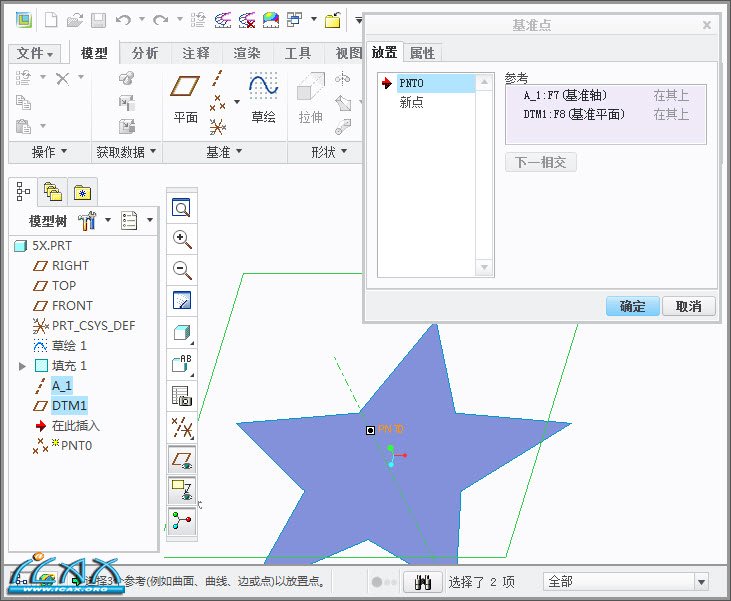This screenshot has height=601, width=731.
Task: Click the Zoom In magnifier icon
Action: pyautogui.click(x=181, y=239)
